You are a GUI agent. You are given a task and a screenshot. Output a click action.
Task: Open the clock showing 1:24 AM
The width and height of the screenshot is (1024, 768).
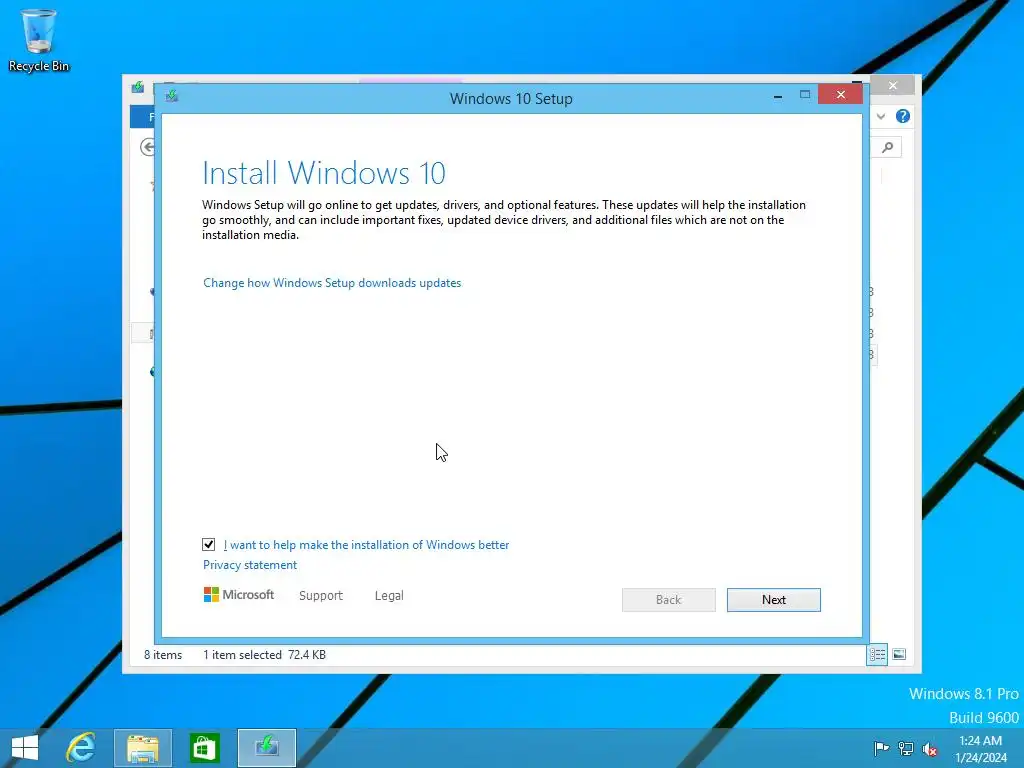(980, 748)
